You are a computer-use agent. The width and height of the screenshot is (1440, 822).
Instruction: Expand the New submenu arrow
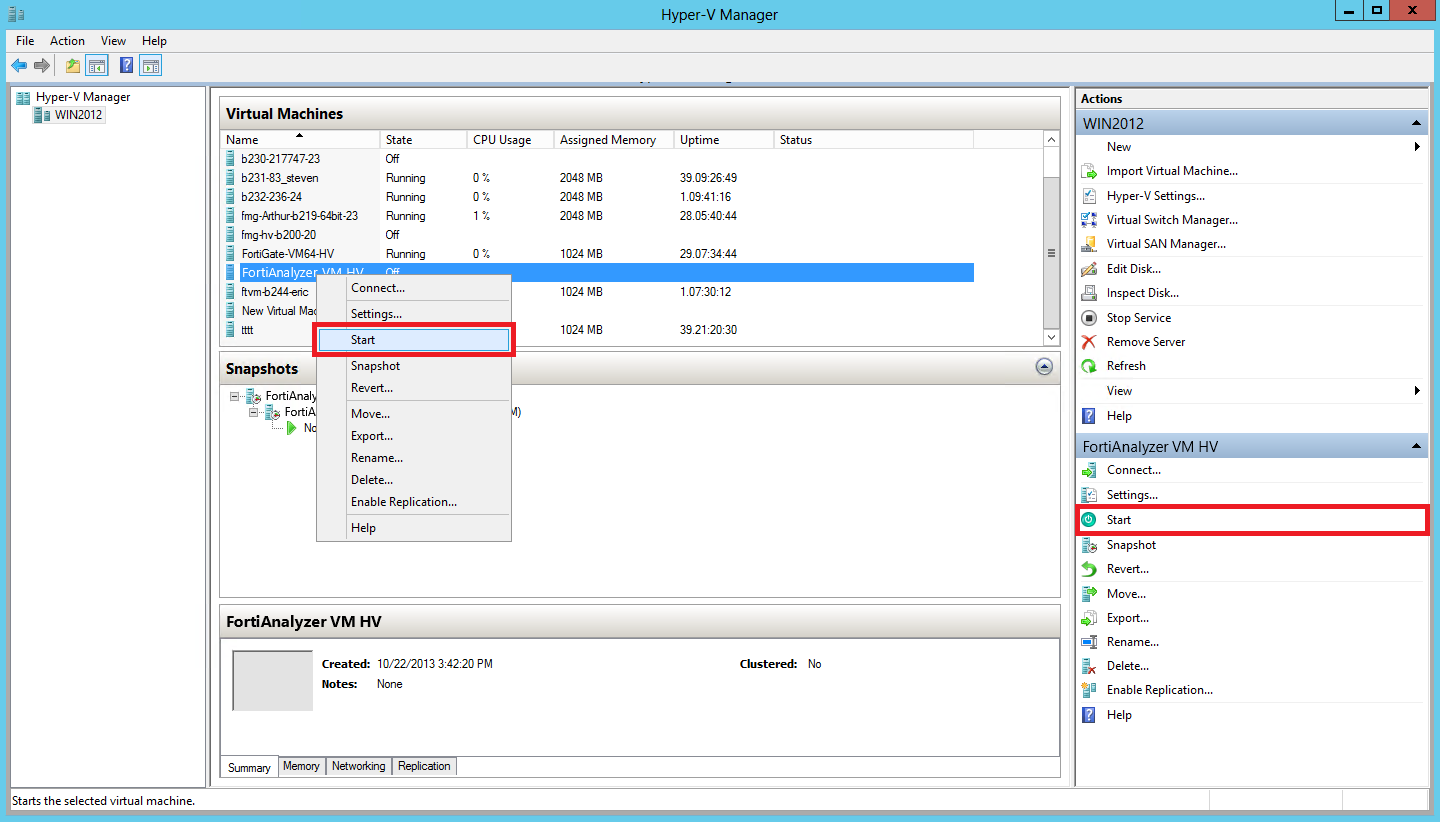tap(1417, 146)
